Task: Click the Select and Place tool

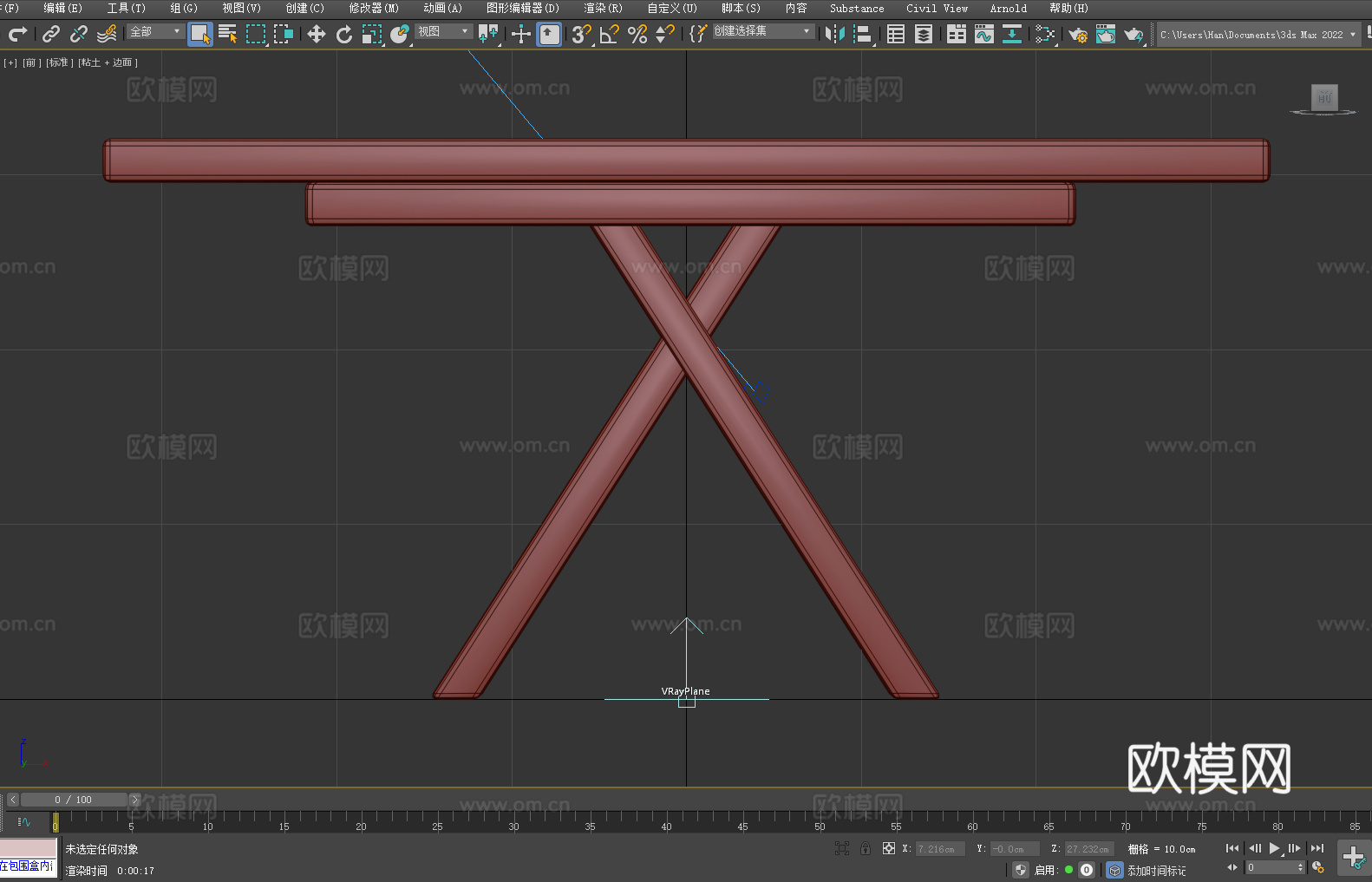Action: tap(400, 34)
